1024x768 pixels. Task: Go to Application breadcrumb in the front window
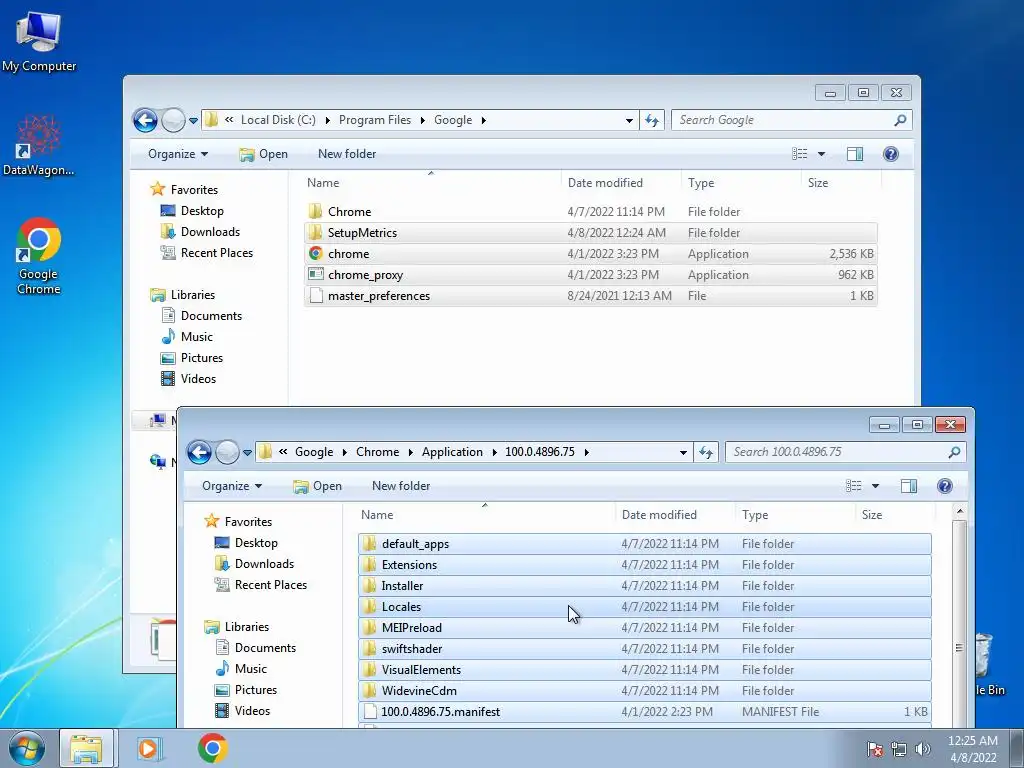[452, 452]
